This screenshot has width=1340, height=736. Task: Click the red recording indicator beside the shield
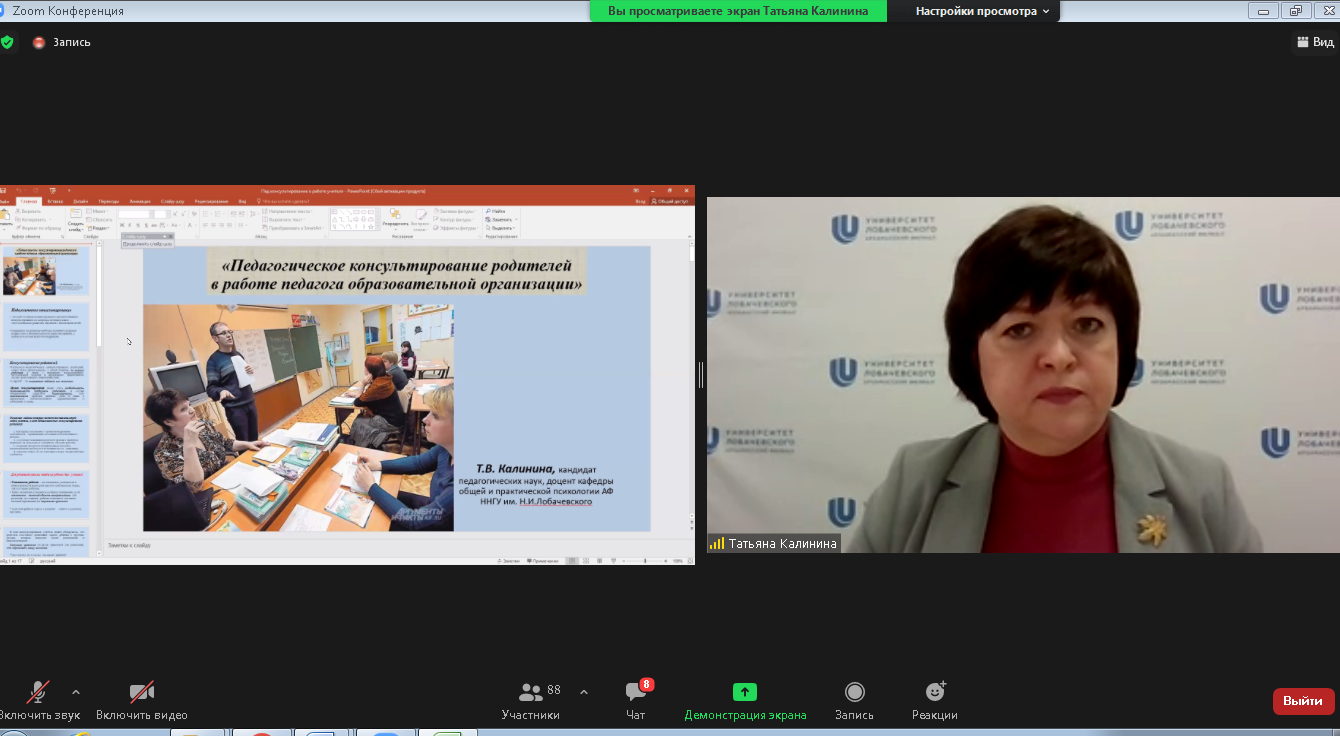(39, 42)
